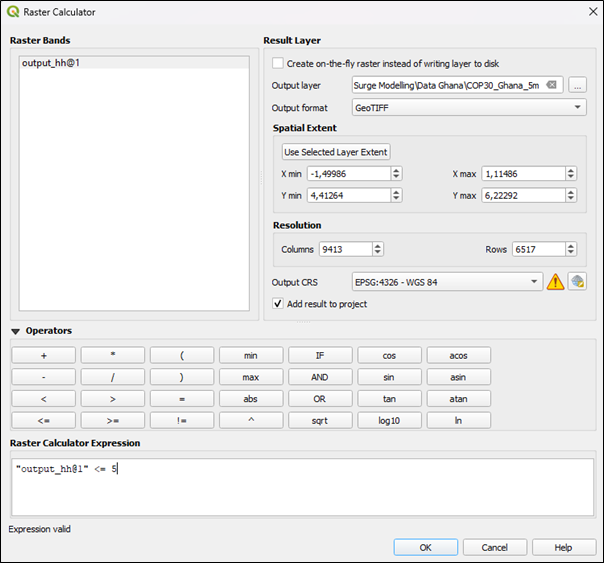Insert the min function

point(251,355)
